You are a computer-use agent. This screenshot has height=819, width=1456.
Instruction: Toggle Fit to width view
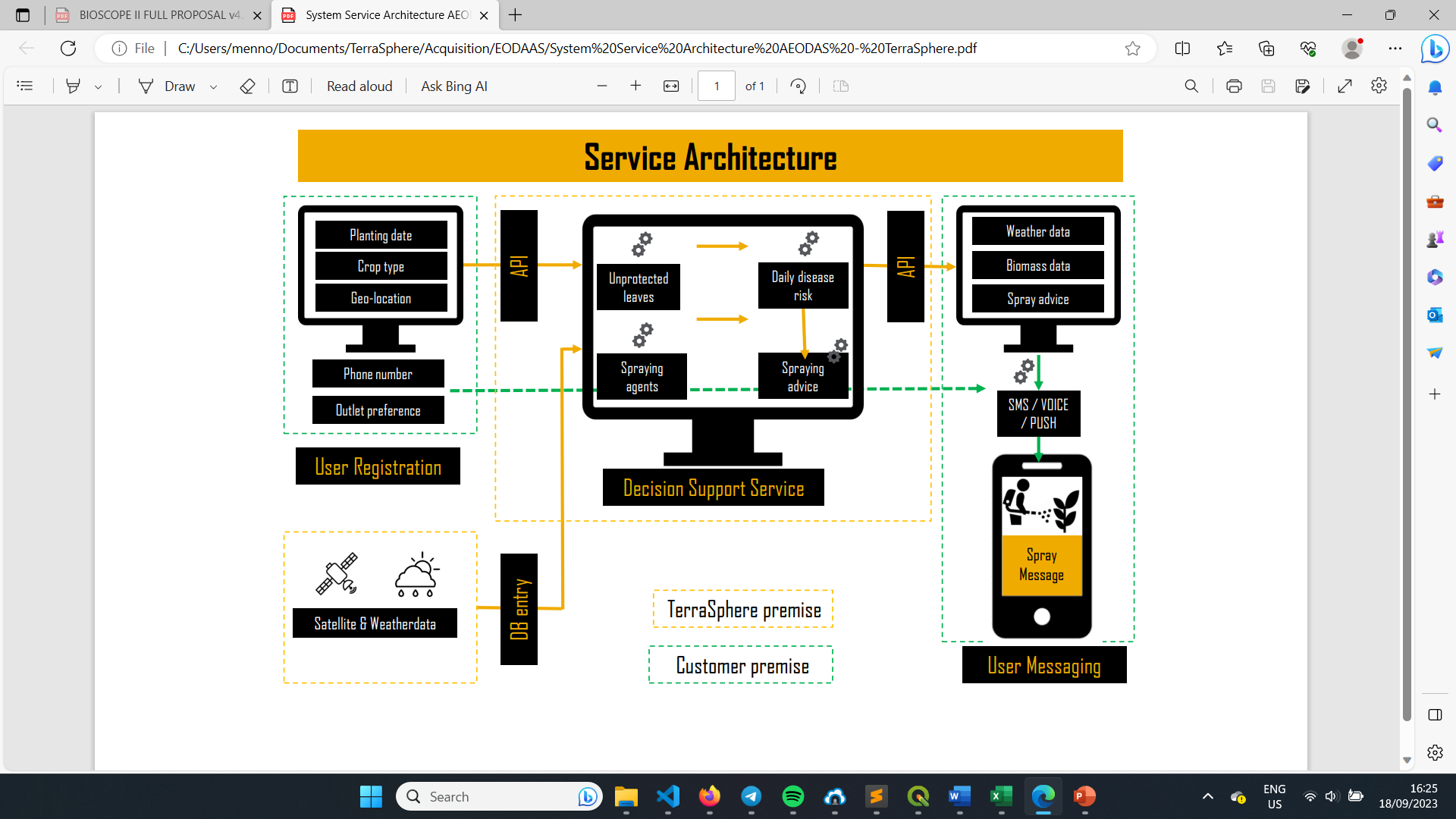pyautogui.click(x=671, y=86)
